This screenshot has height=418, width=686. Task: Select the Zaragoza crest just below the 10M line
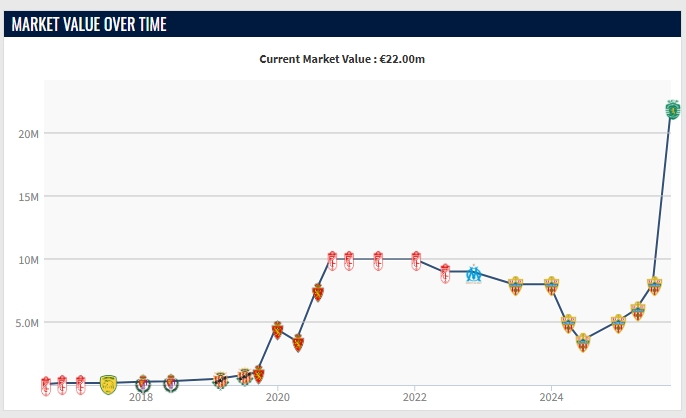pos(318,292)
